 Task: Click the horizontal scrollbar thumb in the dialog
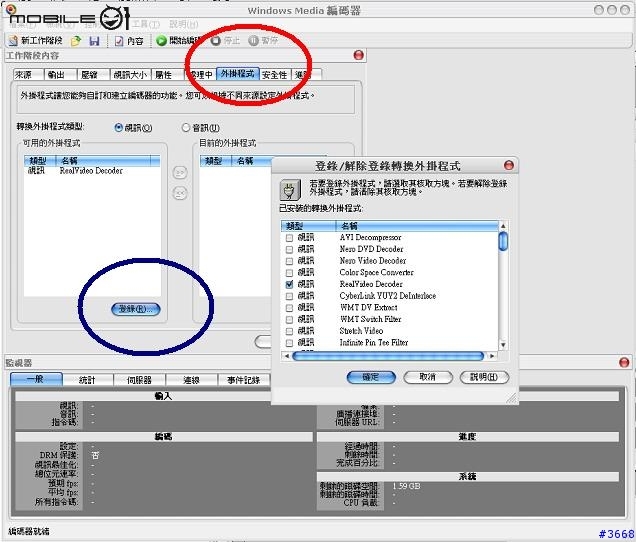pos(388,356)
